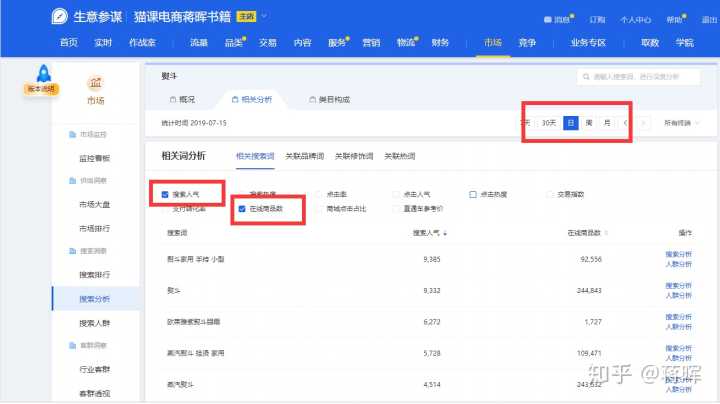
Task: Open the 竞争 top navigation item
Action: tap(527, 43)
